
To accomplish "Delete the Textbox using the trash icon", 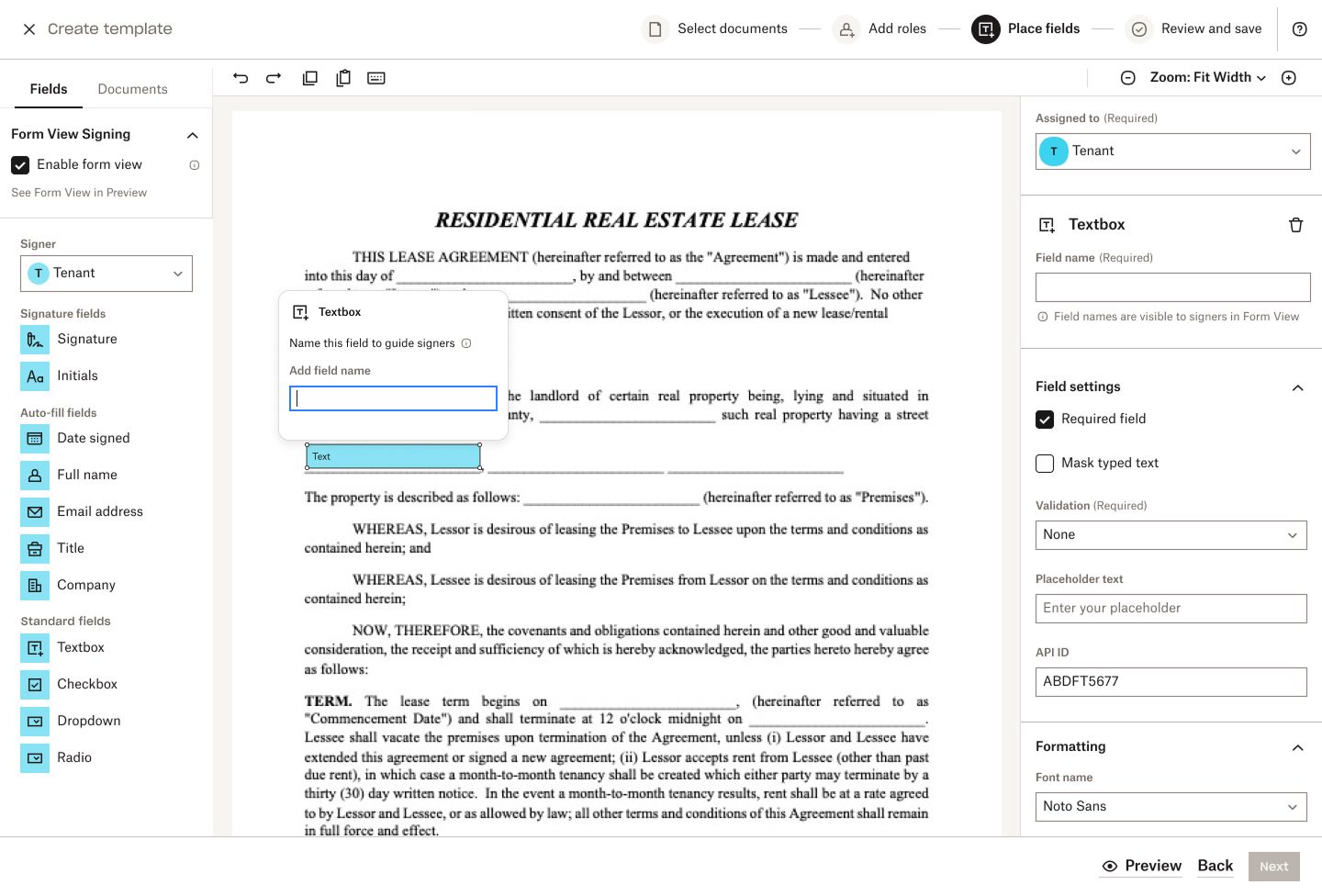I will [1295, 224].
